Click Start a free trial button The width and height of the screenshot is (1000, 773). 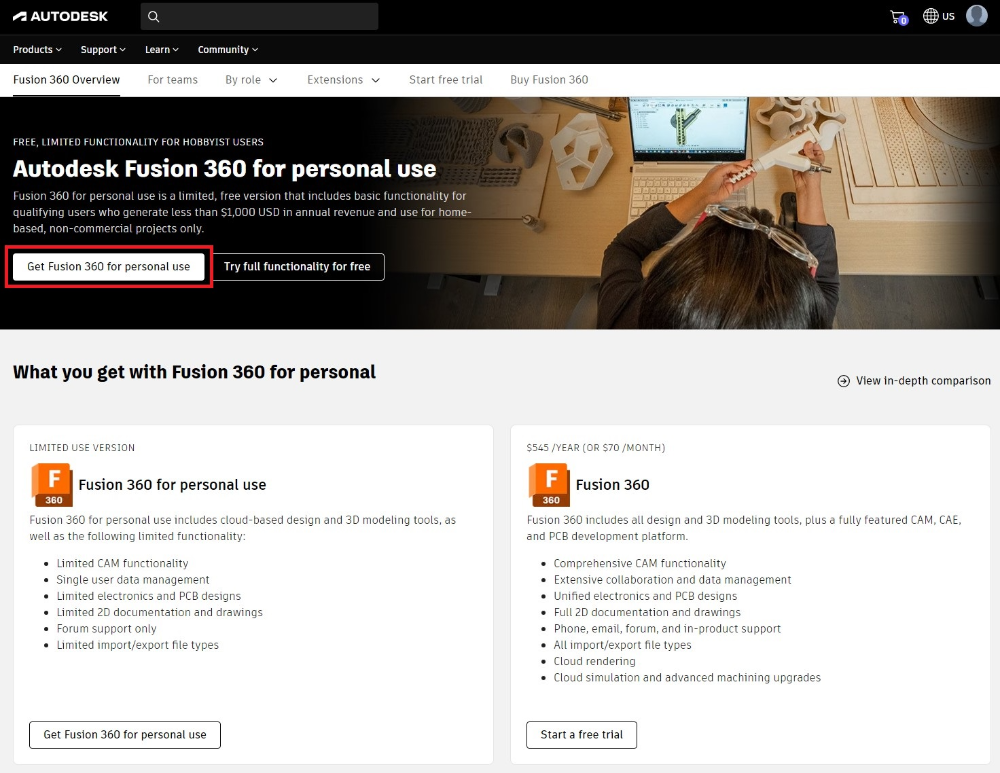tap(581, 735)
